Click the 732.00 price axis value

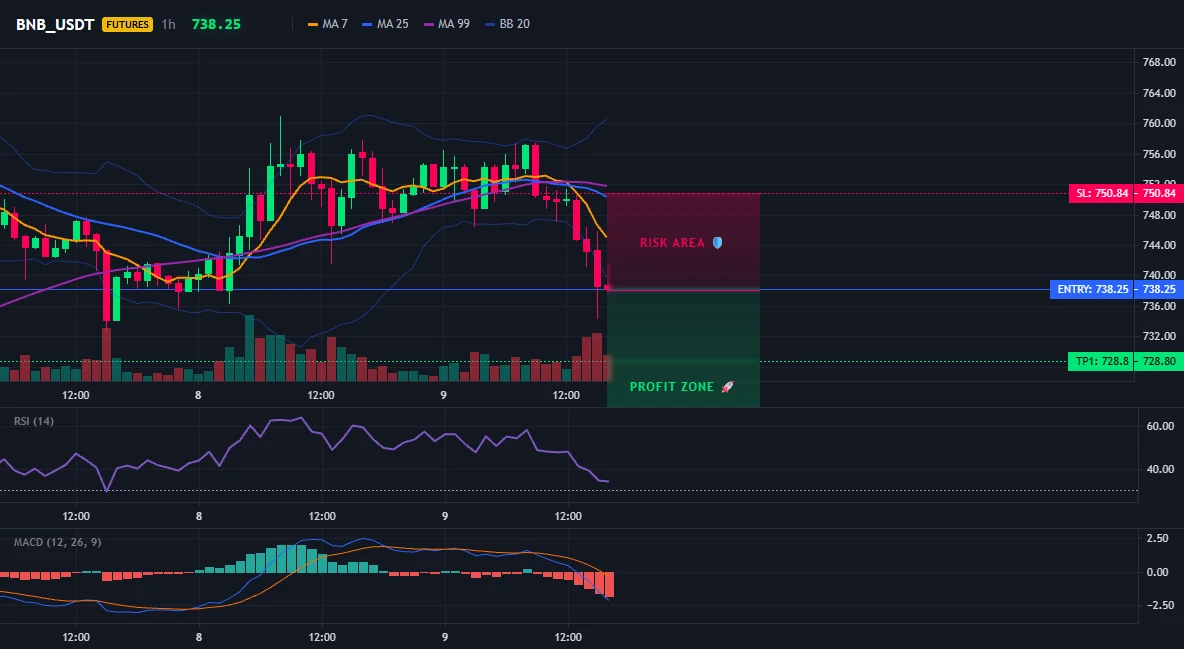pos(1159,336)
